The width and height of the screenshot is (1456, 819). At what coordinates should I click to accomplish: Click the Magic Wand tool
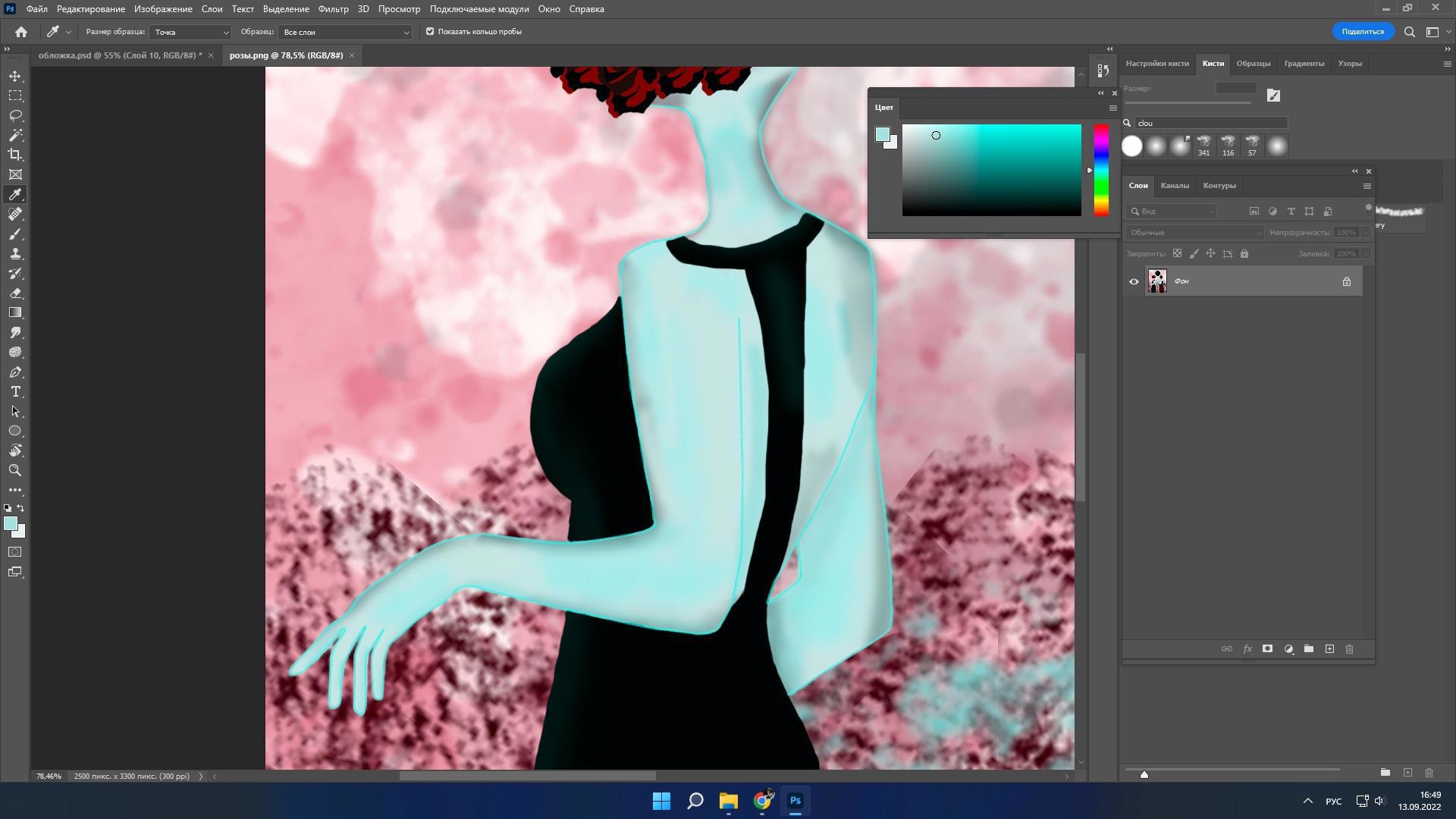15,135
